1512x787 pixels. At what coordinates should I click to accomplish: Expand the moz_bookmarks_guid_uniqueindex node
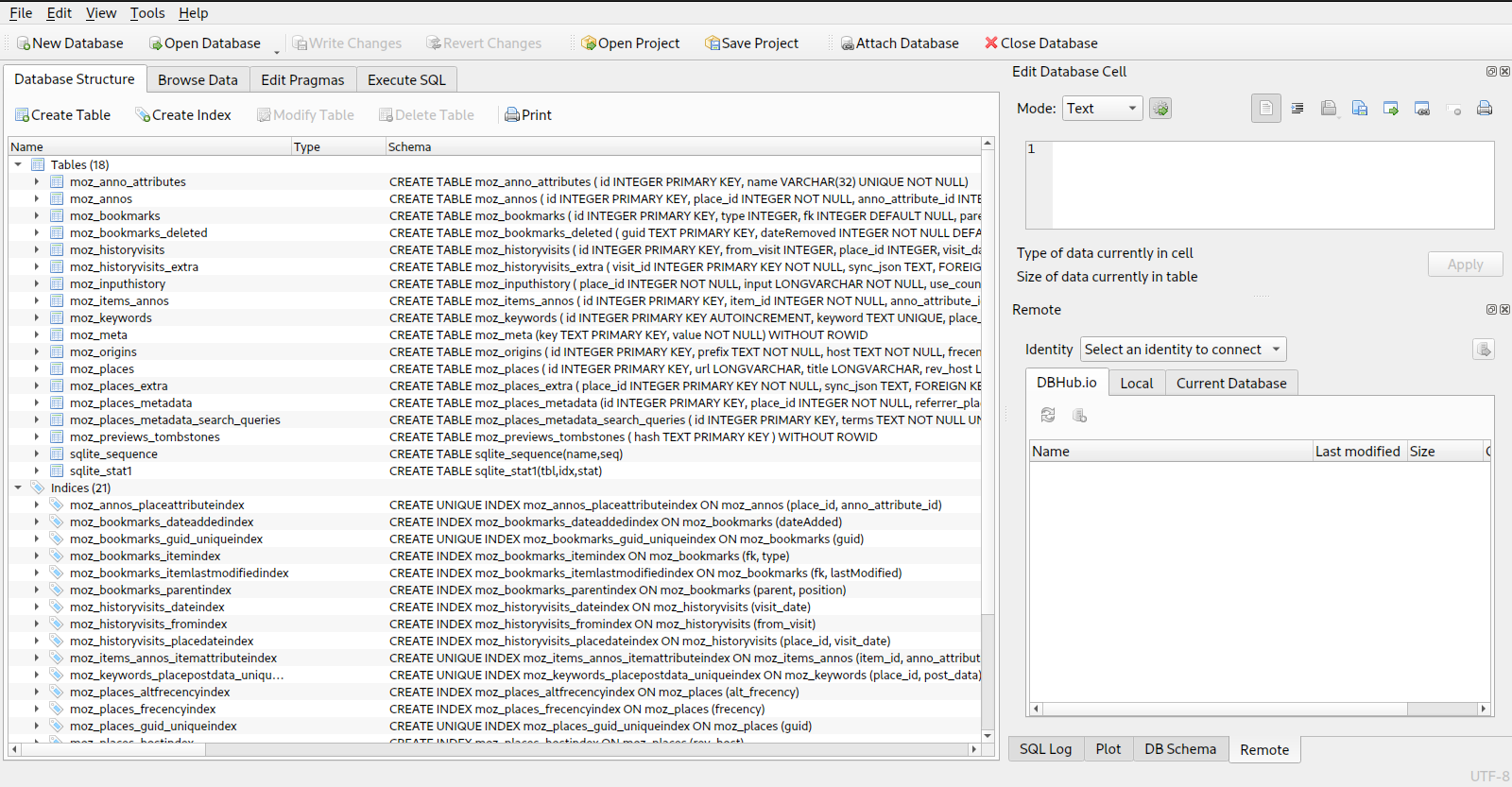(x=37, y=539)
